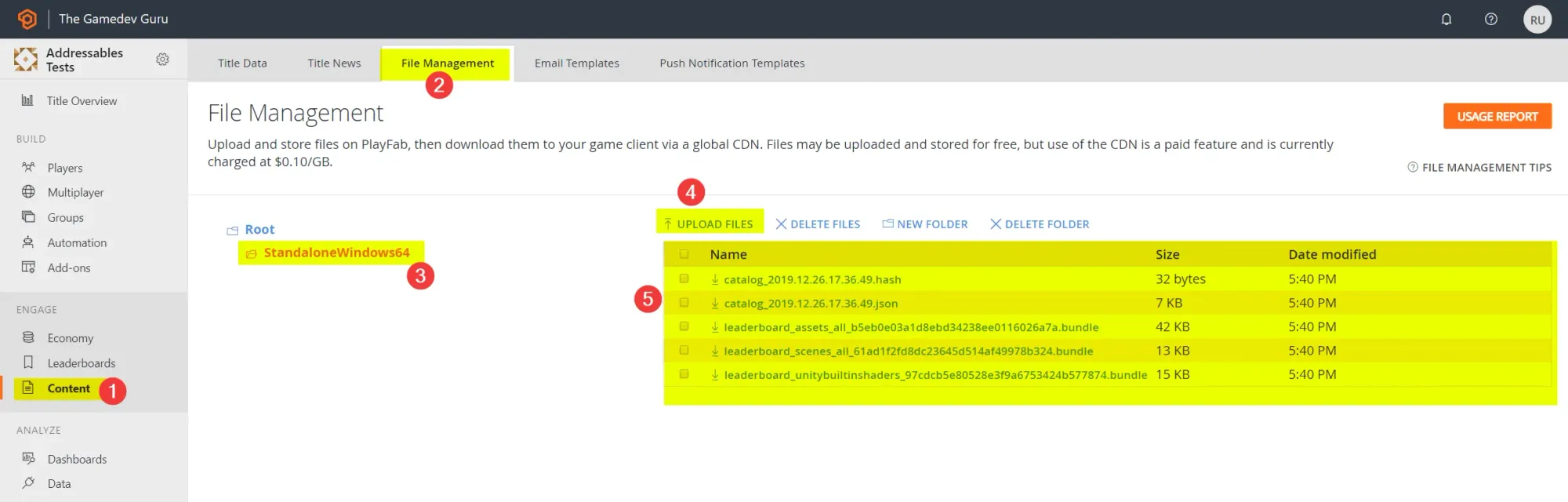
Task: Open the RU user avatar menu
Action: (x=1537, y=20)
